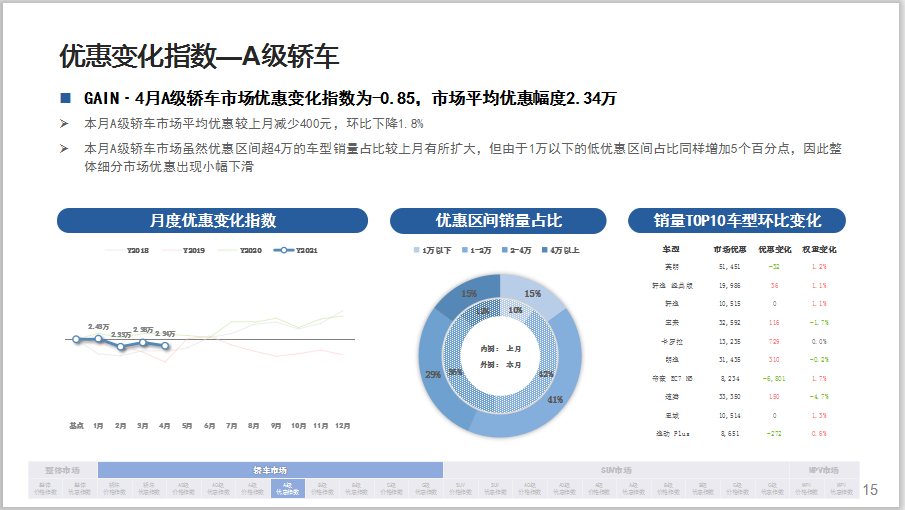Select the 1万以下 legend color square
The image size is (905, 510).
(x=417, y=250)
